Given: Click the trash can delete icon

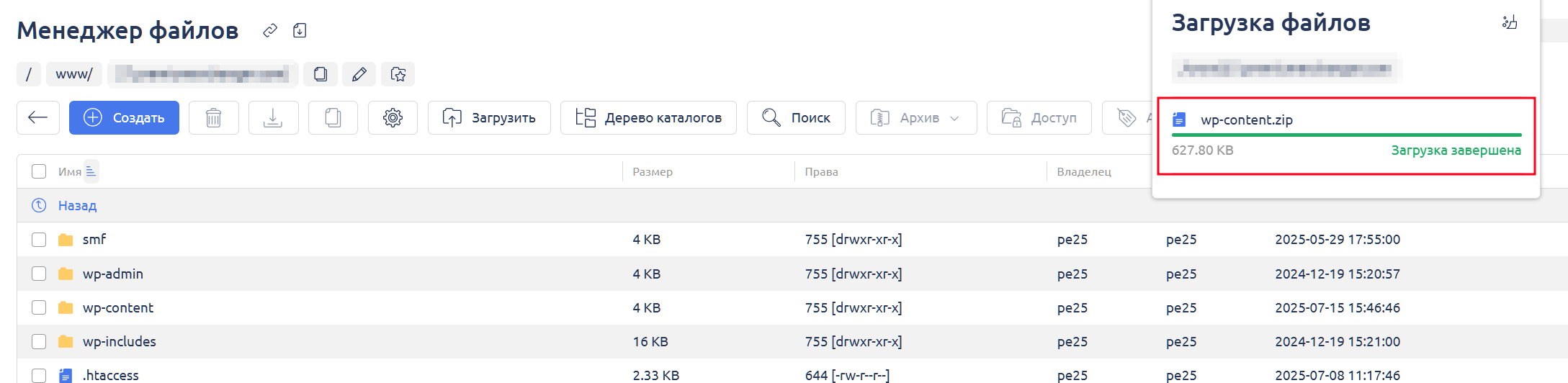Looking at the screenshot, I should [x=214, y=117].
